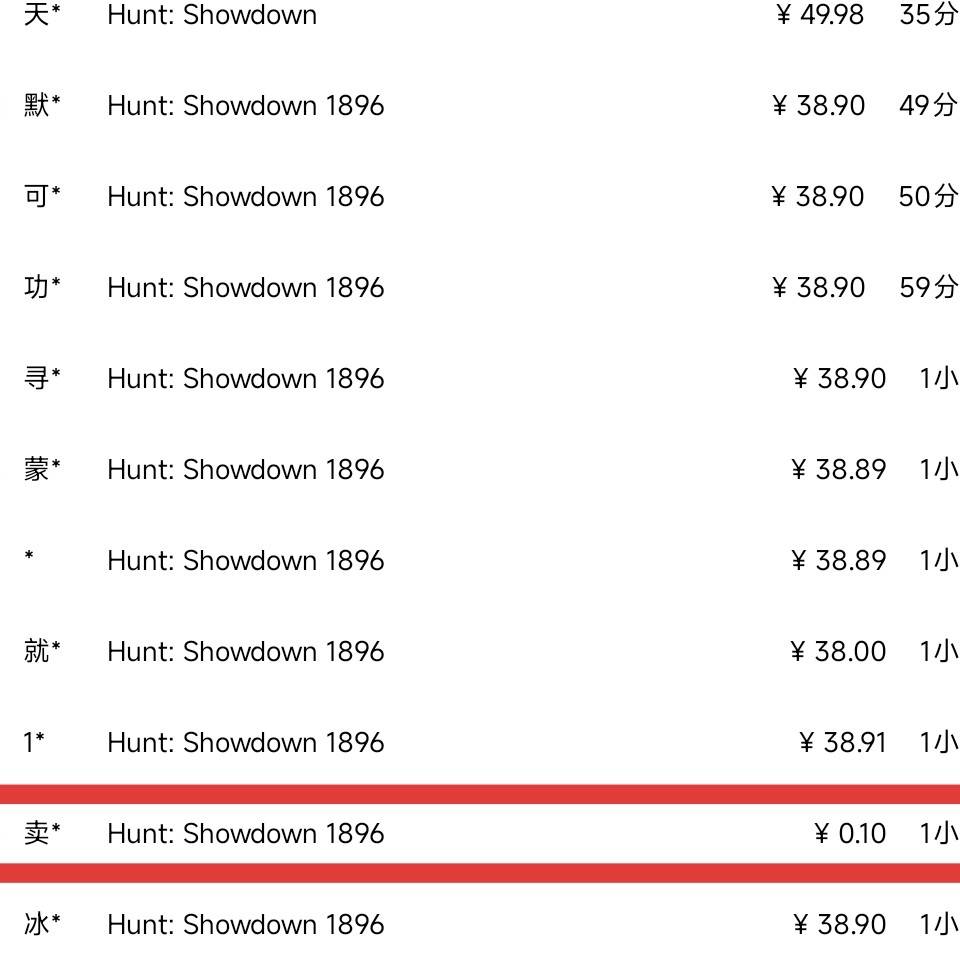Select the seller name 可*

41,197
